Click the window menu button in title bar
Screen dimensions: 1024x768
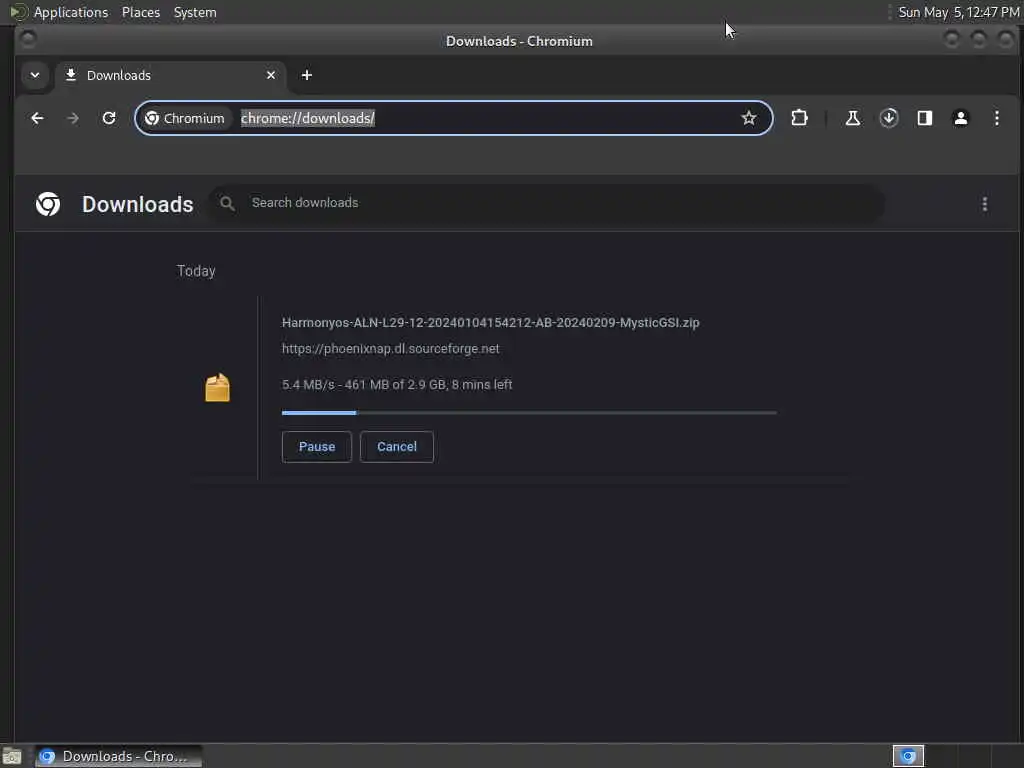pyautogui.click(x=28, y=40)
